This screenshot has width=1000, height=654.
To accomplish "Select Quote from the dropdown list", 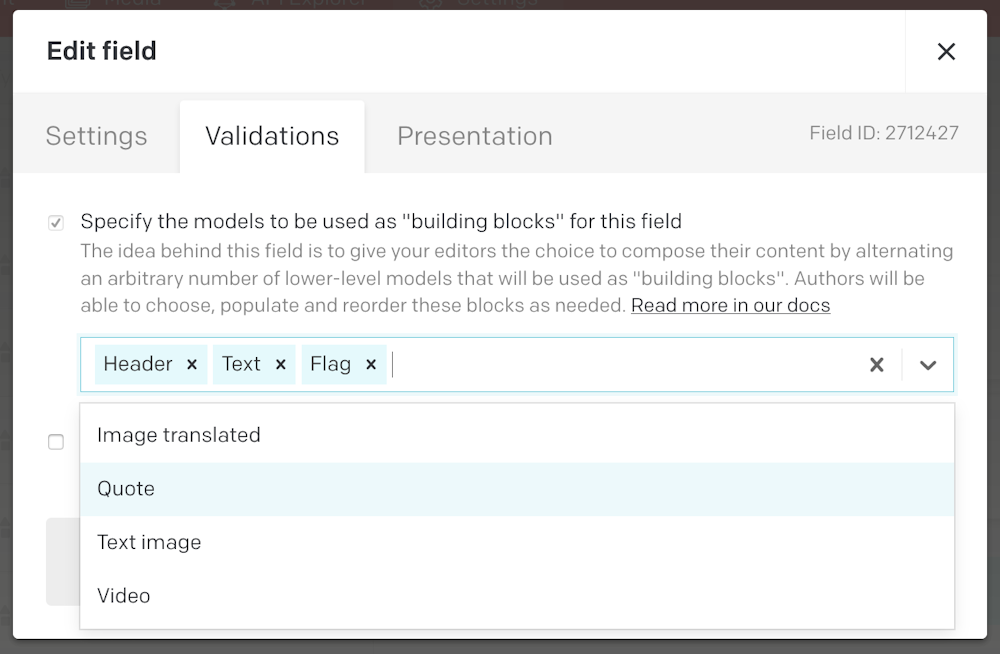I will [126, 488].
